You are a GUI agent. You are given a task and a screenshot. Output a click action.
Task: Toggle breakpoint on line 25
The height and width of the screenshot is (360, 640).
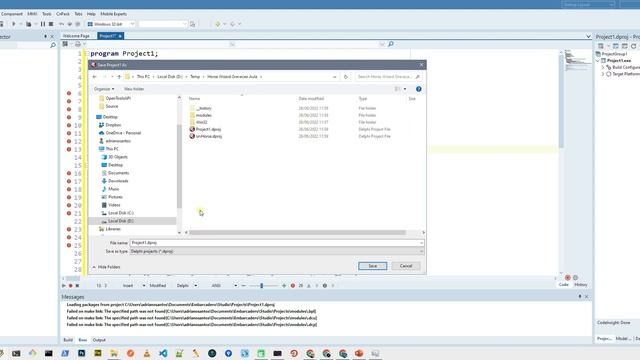69,245
